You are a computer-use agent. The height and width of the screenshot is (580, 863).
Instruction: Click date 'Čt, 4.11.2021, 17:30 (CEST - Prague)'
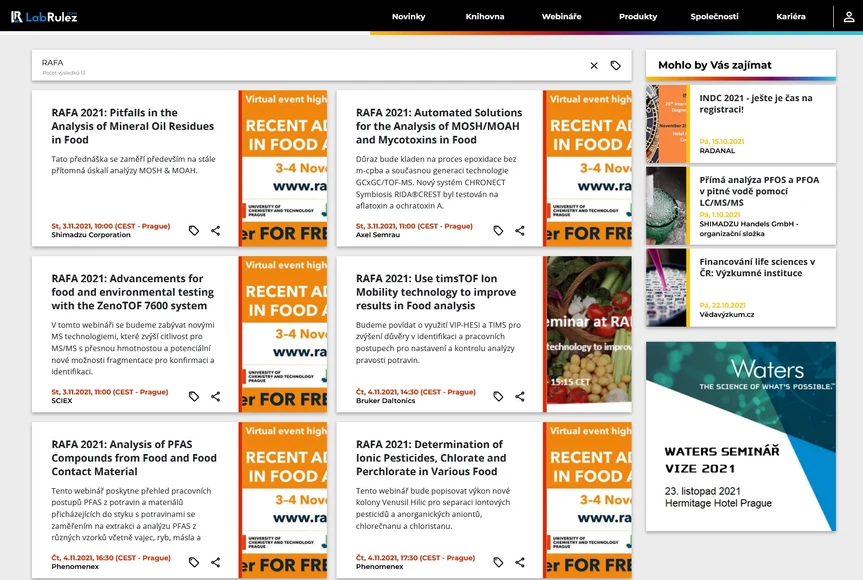416,557
